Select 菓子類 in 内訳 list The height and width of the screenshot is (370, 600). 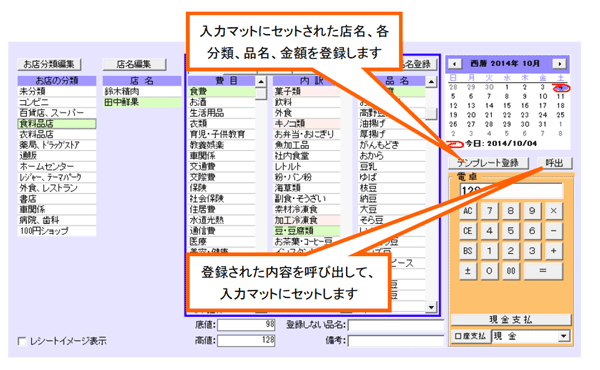point(307,91)
